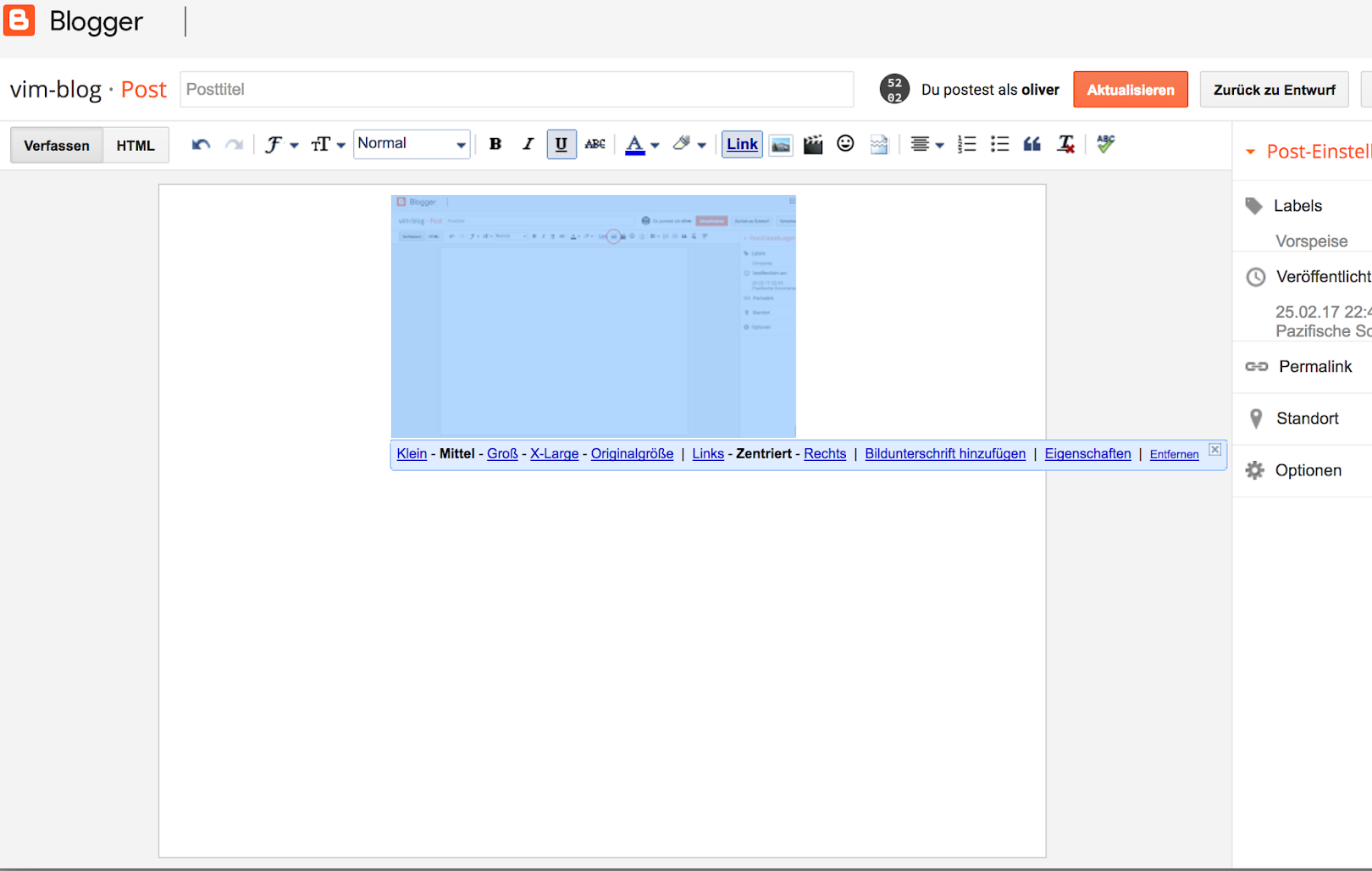Click the Labels tag icon
This screenshot has width=1372, height=871.
1254,206
